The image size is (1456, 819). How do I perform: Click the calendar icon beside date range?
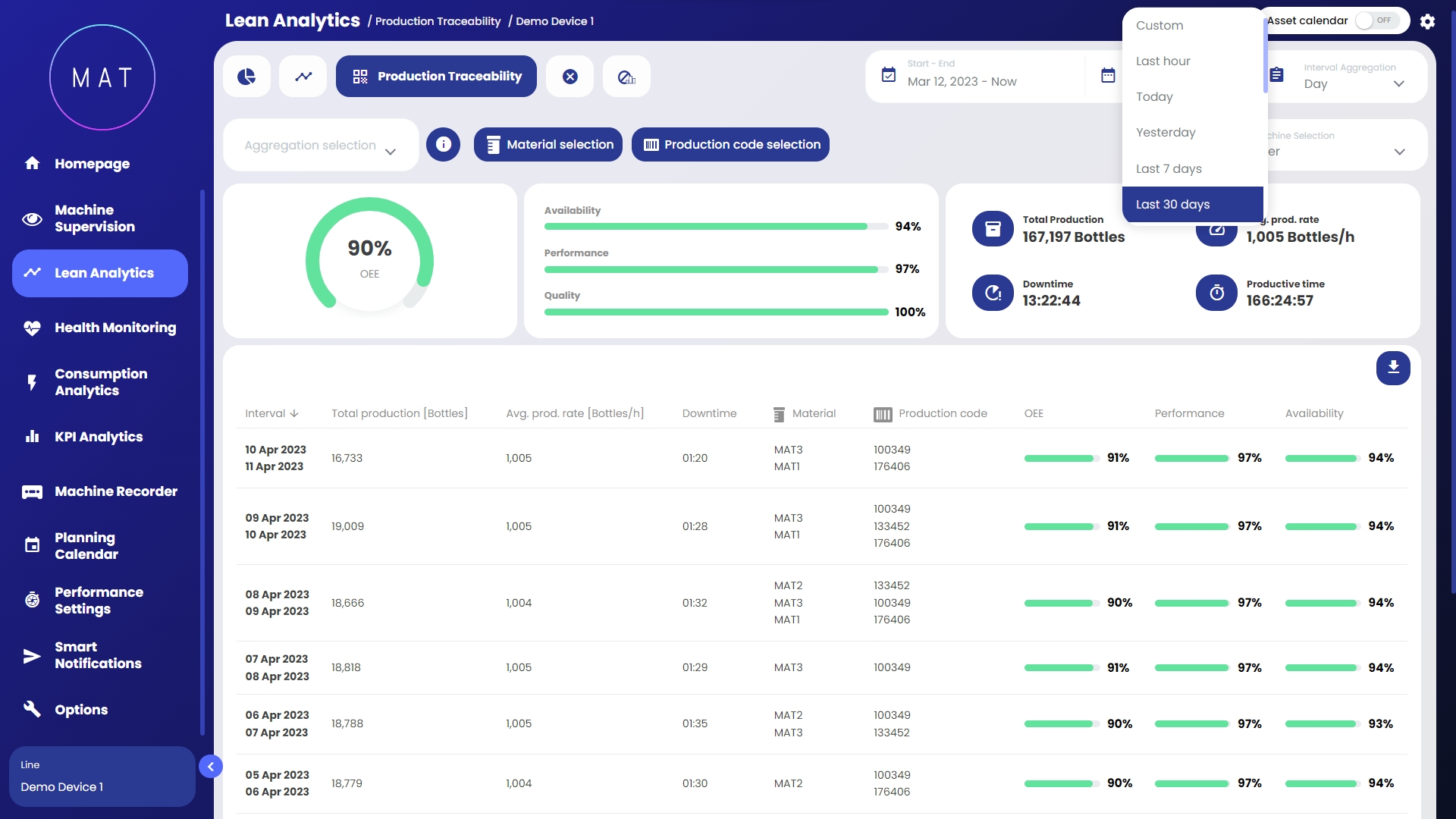point(1108,76)
